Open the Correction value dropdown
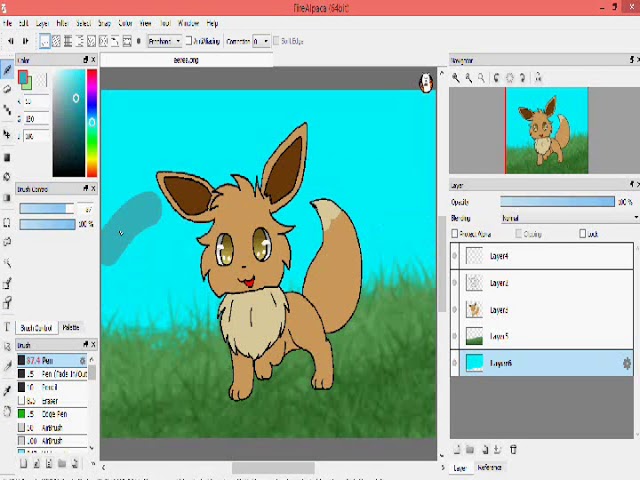 coord(261,41)
